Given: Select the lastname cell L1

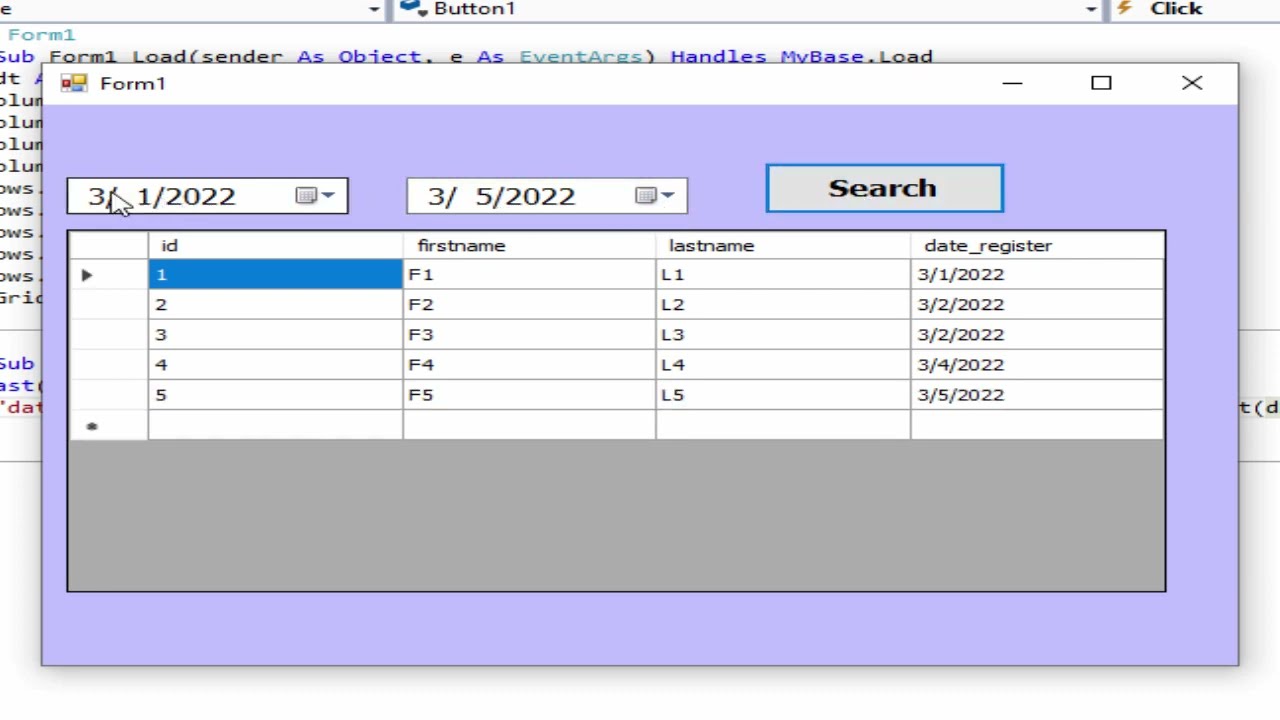Looking at the screenshot, I should coord(783,275).
